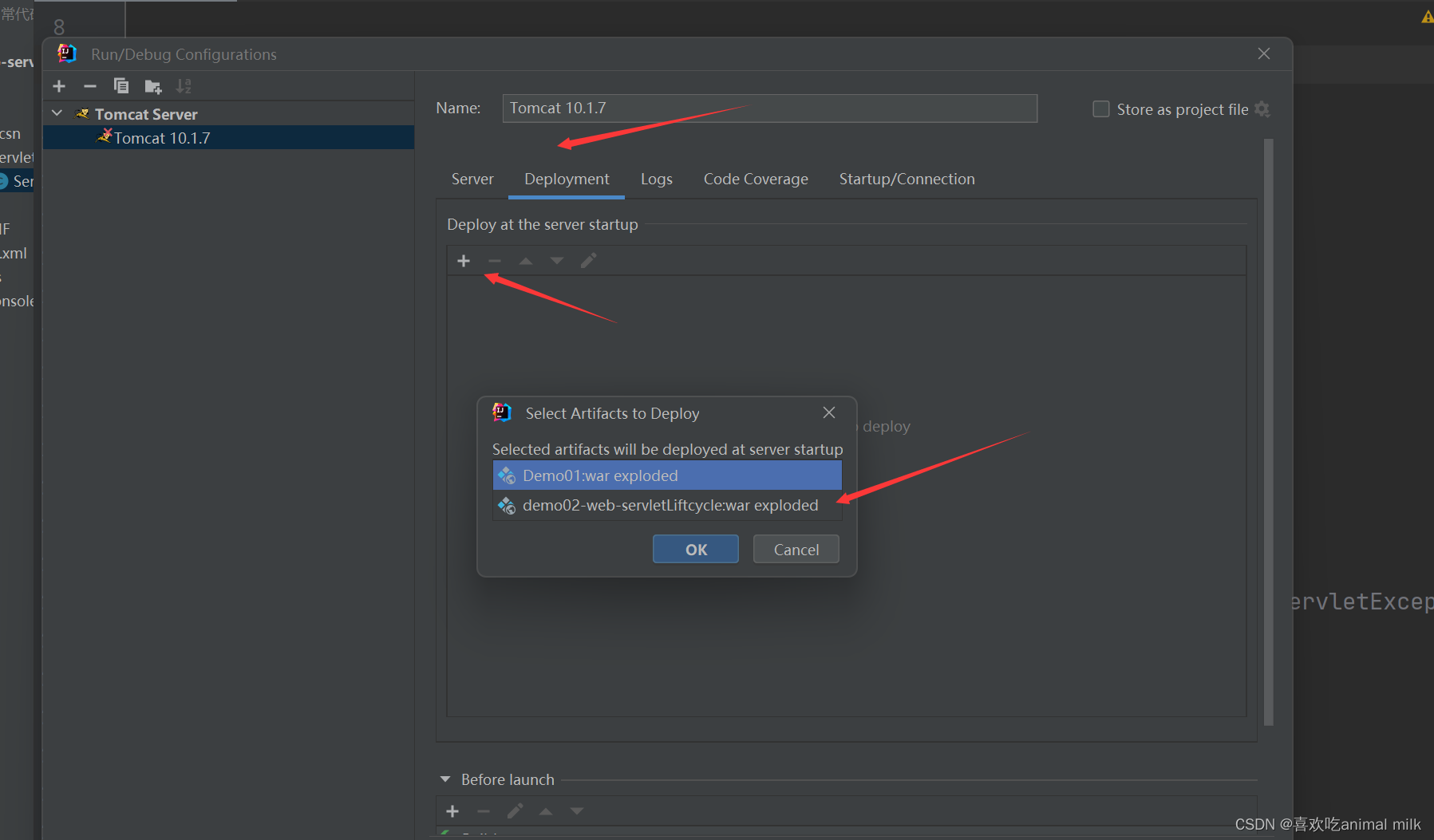Move deployment artifact down
Viewport: 1434px width, 840px height.
(557, 261)
